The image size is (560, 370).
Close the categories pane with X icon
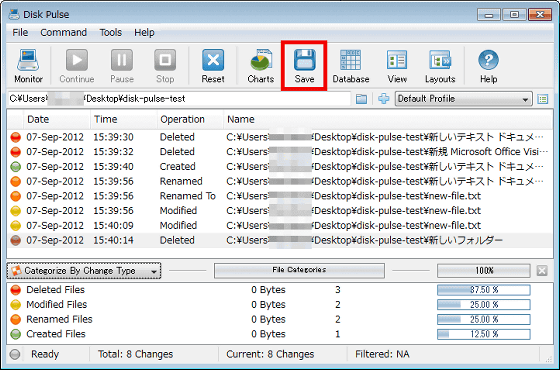[x=542, y=271]
